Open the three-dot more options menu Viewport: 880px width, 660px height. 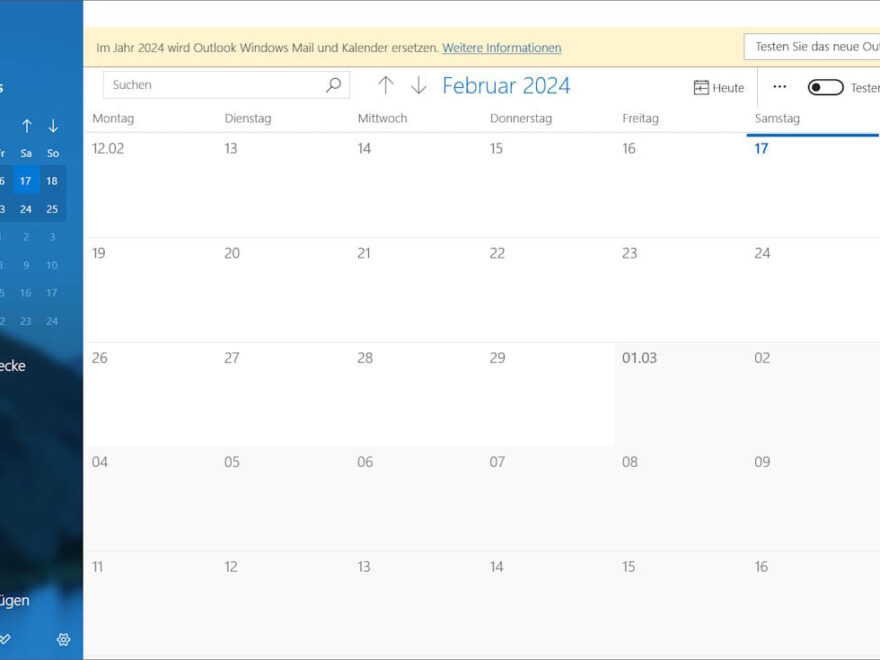(780, 86)
